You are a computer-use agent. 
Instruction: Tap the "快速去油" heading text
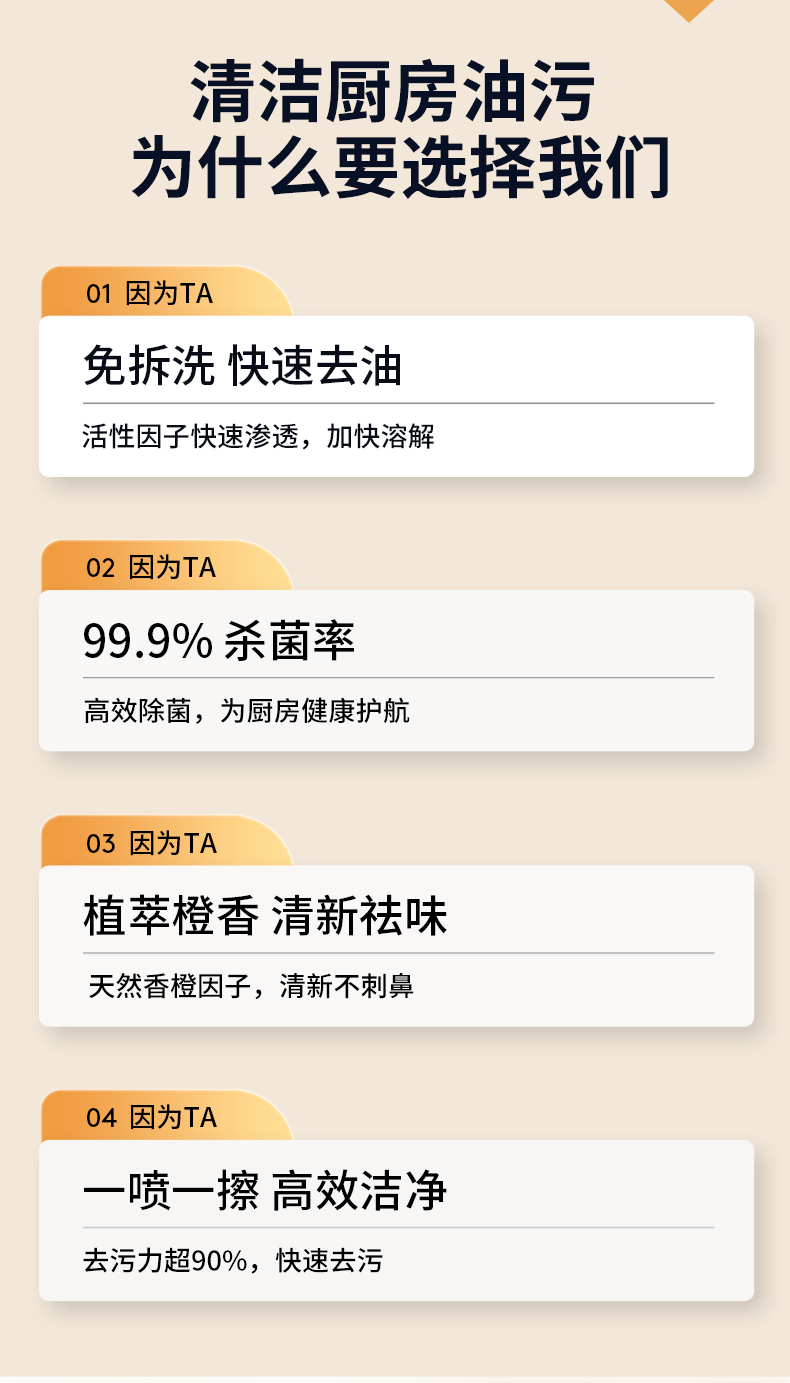315,367
